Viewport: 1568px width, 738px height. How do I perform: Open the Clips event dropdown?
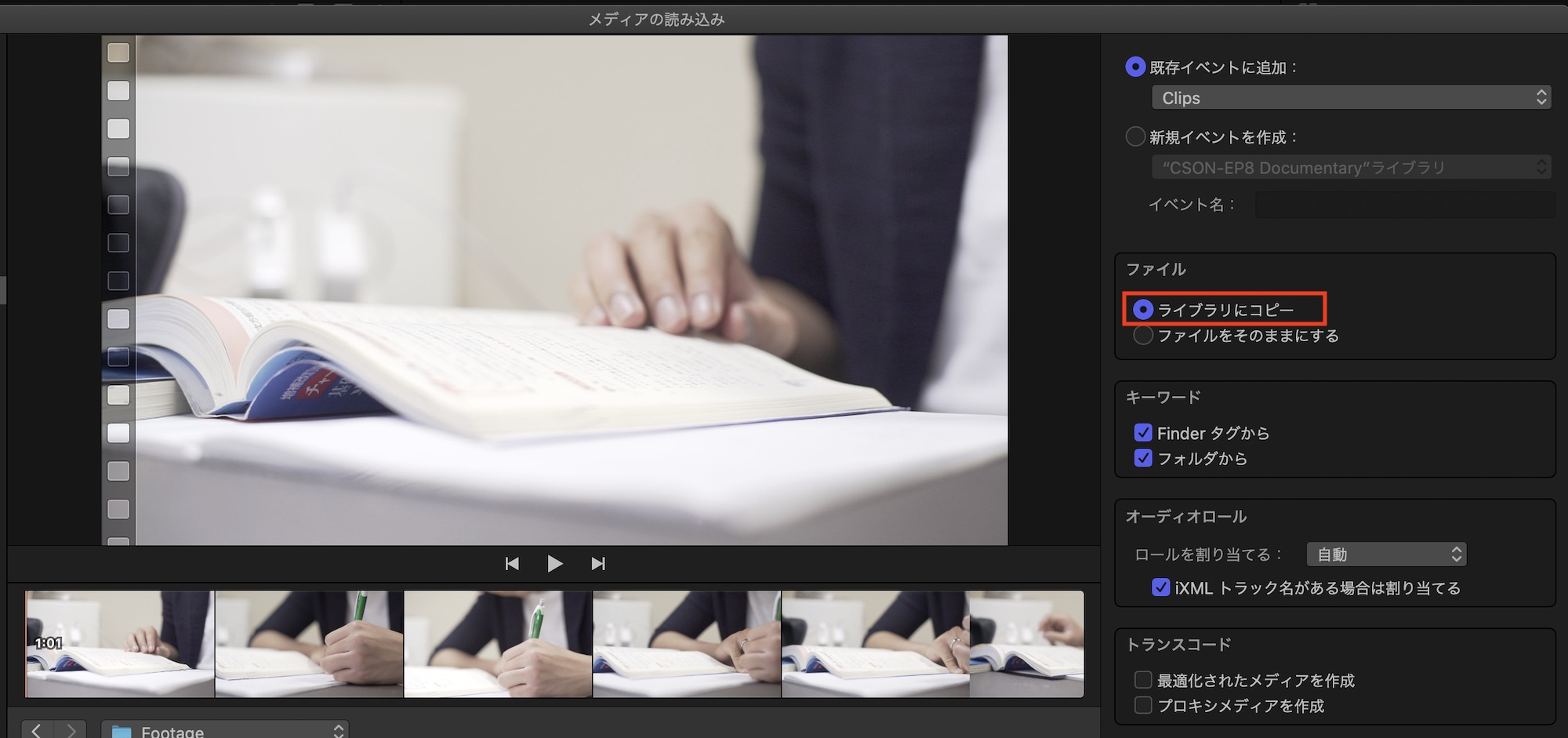click(x=1352, y=97)
